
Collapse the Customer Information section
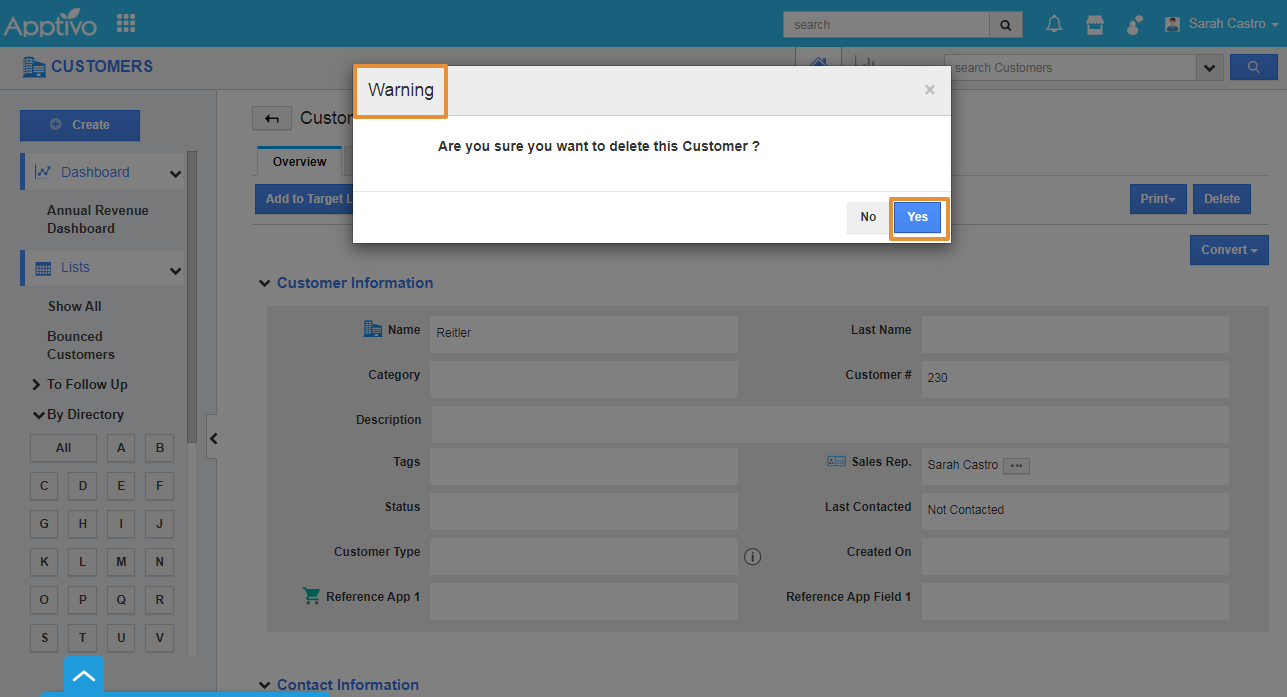(x=265, y=283)
